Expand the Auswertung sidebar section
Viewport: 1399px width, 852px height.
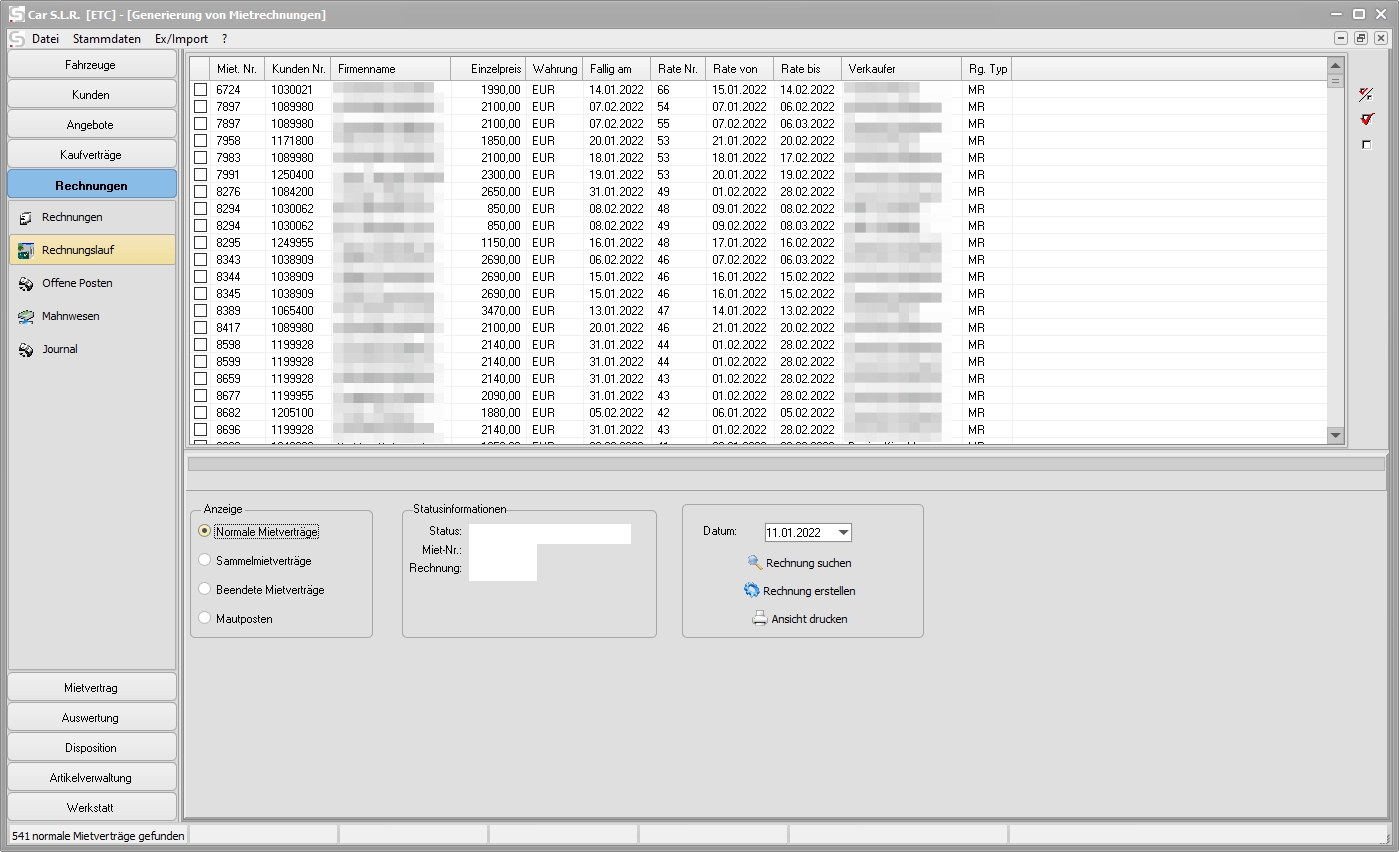pos(92,718)
